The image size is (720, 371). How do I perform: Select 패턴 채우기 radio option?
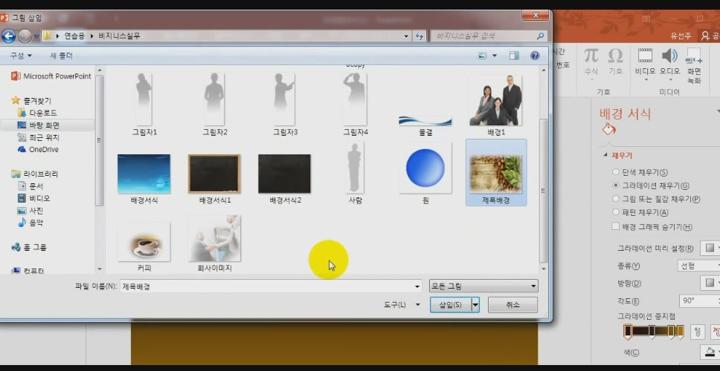pyautogui.click(x=616, y=212)
